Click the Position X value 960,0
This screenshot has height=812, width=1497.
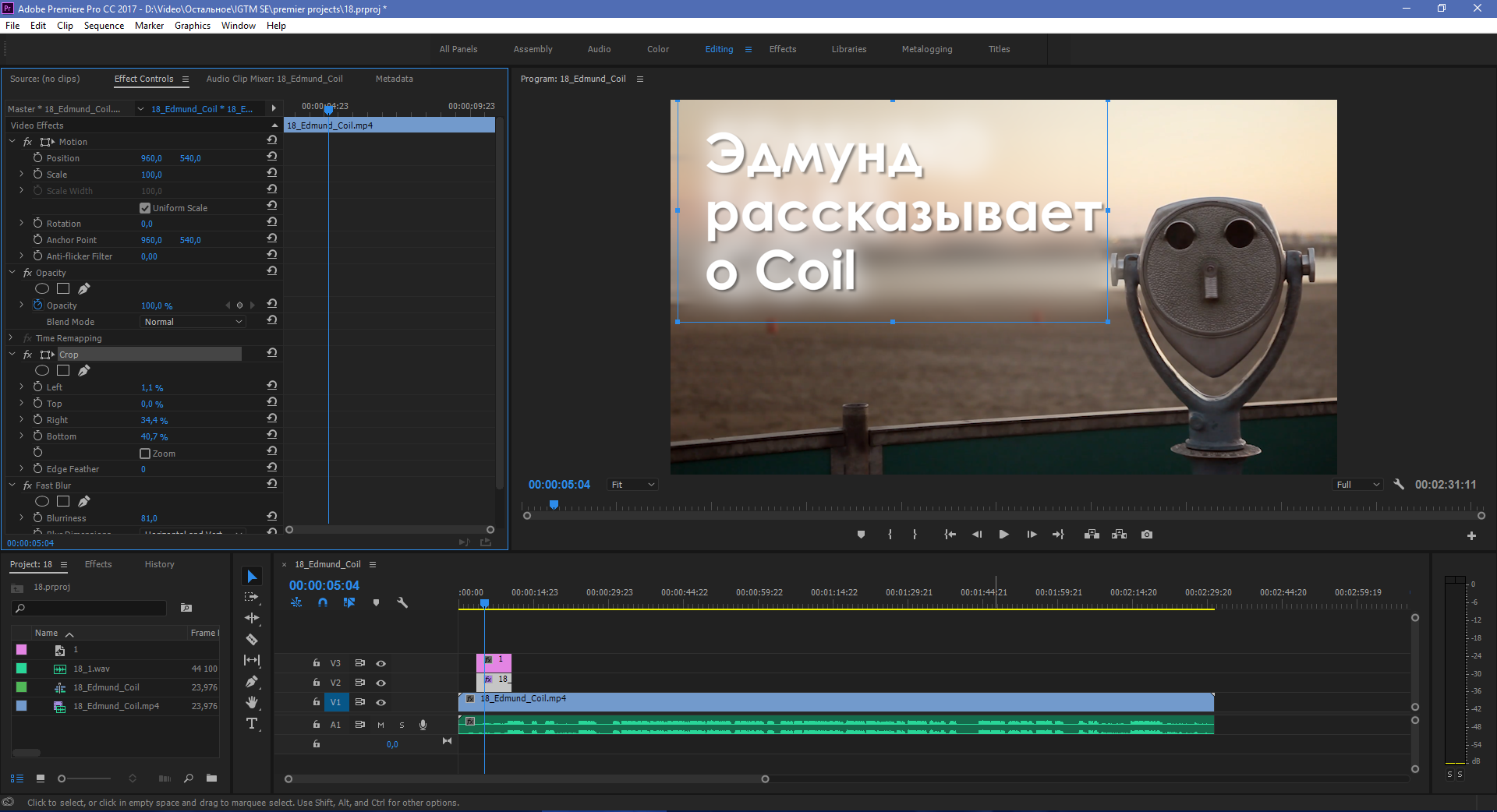click(151, 158)
